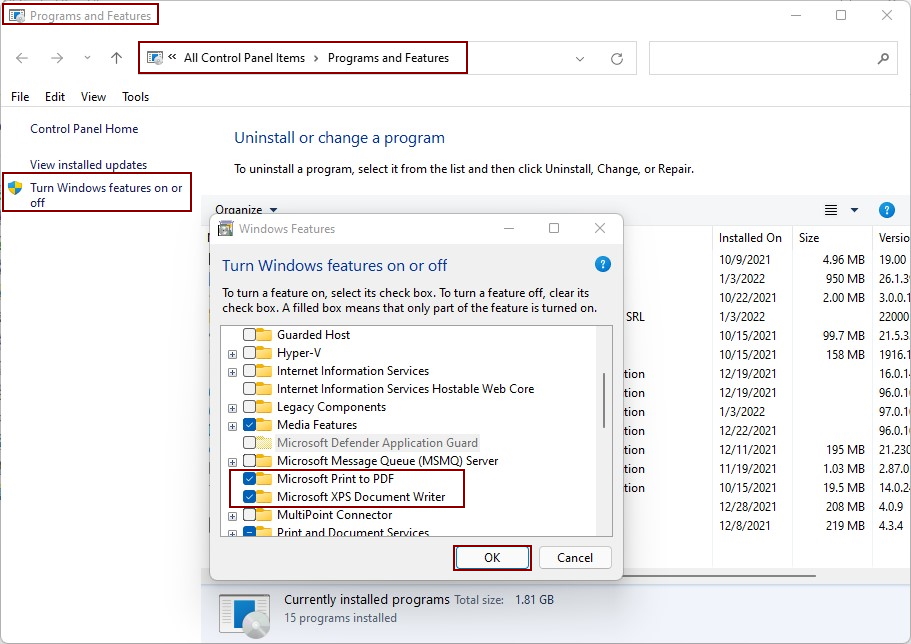Click the Programs and Features breadcrumb

click(x=388, y=58)
